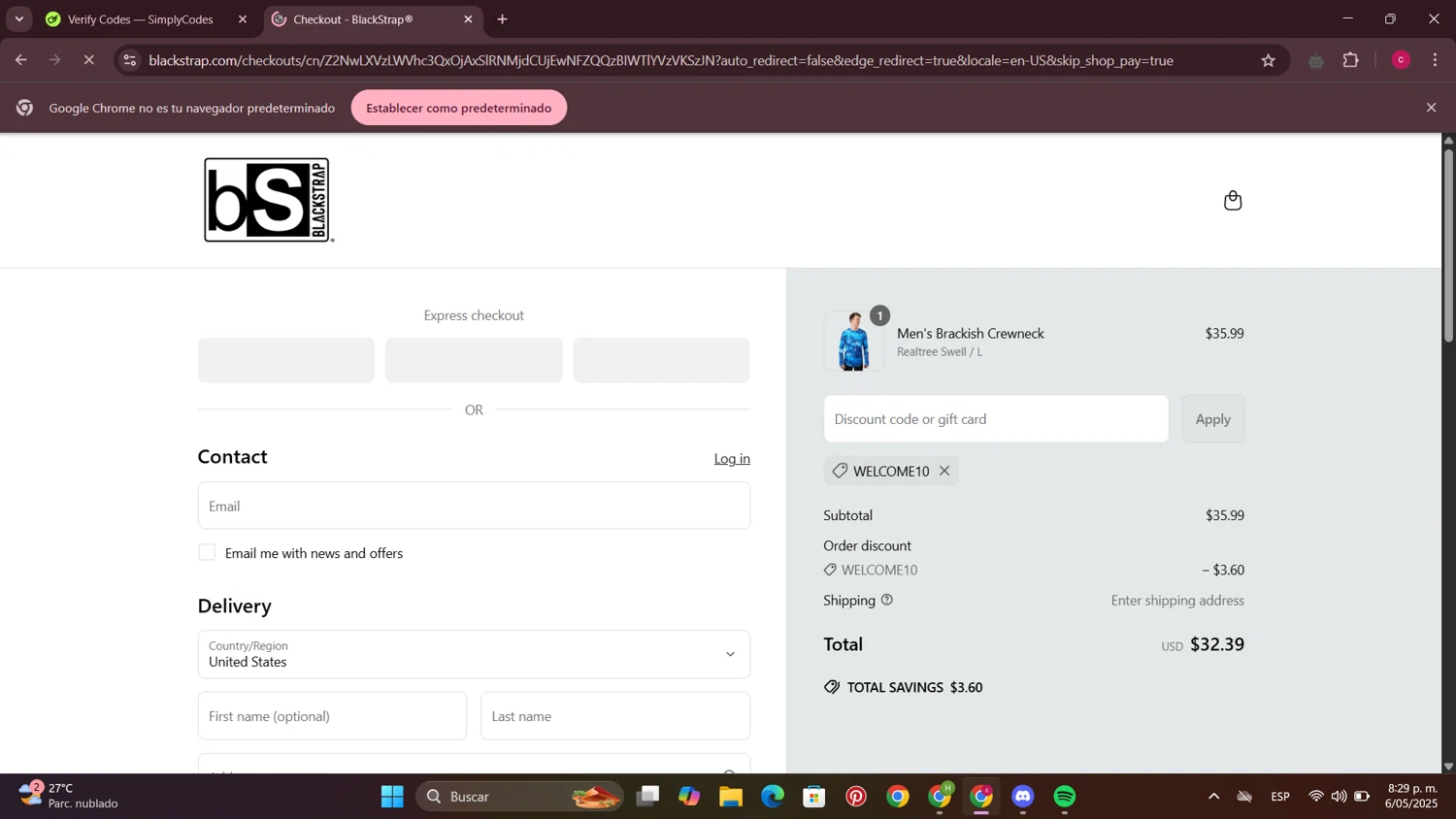Show hidden system tray icons

1213,797
